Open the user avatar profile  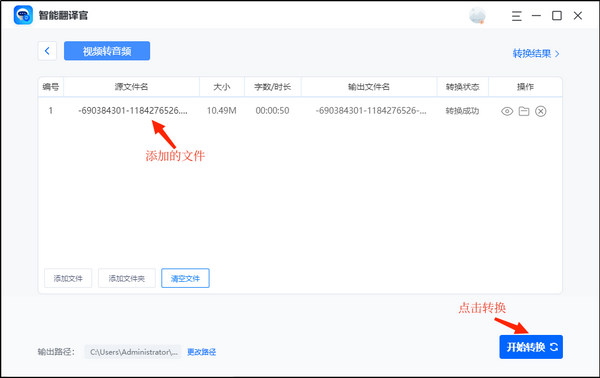pyautogui.click(x=477, y=16)
